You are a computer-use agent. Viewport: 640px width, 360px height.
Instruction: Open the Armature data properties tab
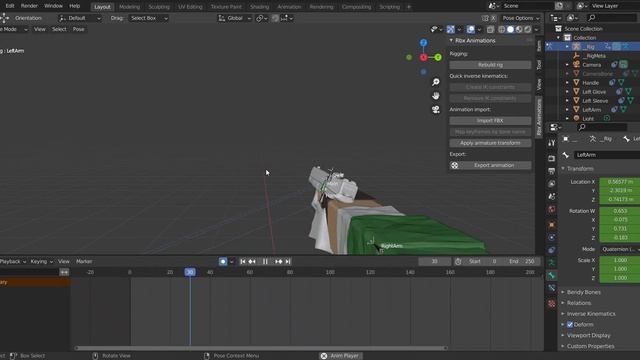(551, 262)
